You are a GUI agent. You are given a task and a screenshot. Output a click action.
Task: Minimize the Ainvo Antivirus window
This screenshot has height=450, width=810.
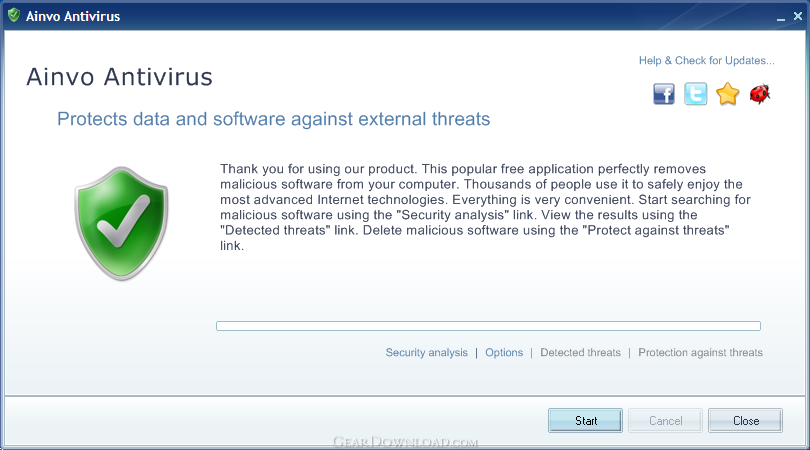click(781, 17)
